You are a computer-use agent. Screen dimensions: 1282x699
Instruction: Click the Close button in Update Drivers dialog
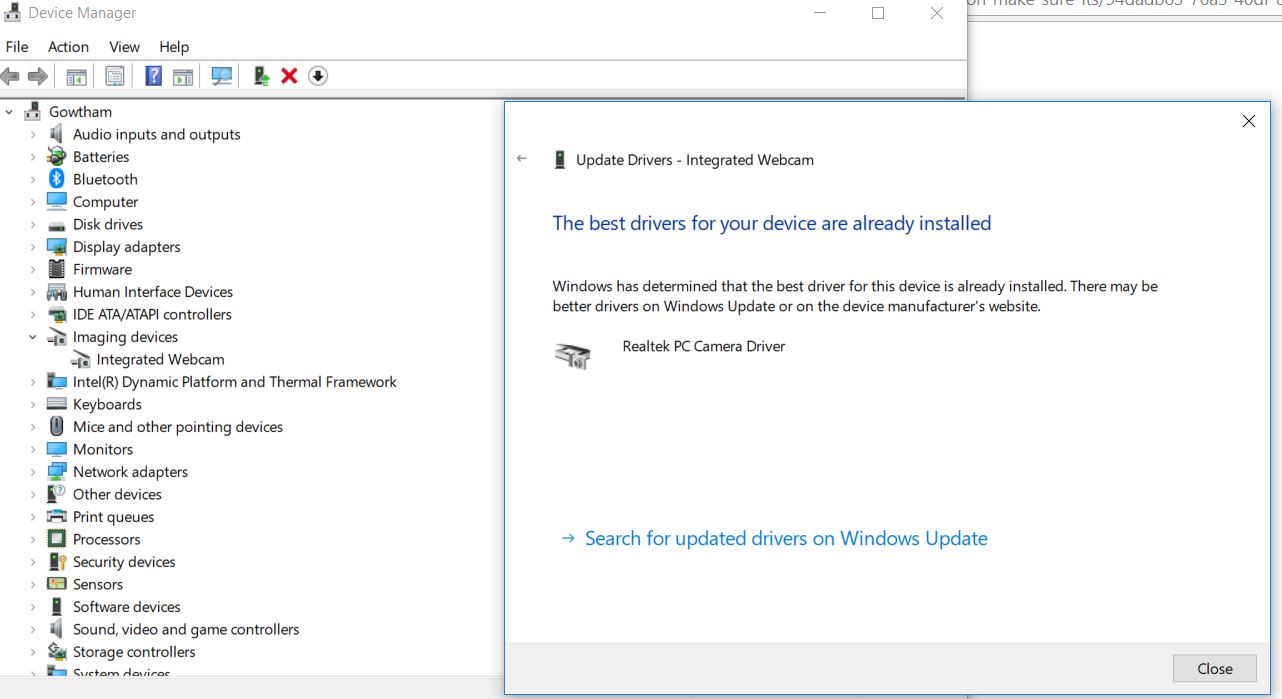pos(1215,669)
